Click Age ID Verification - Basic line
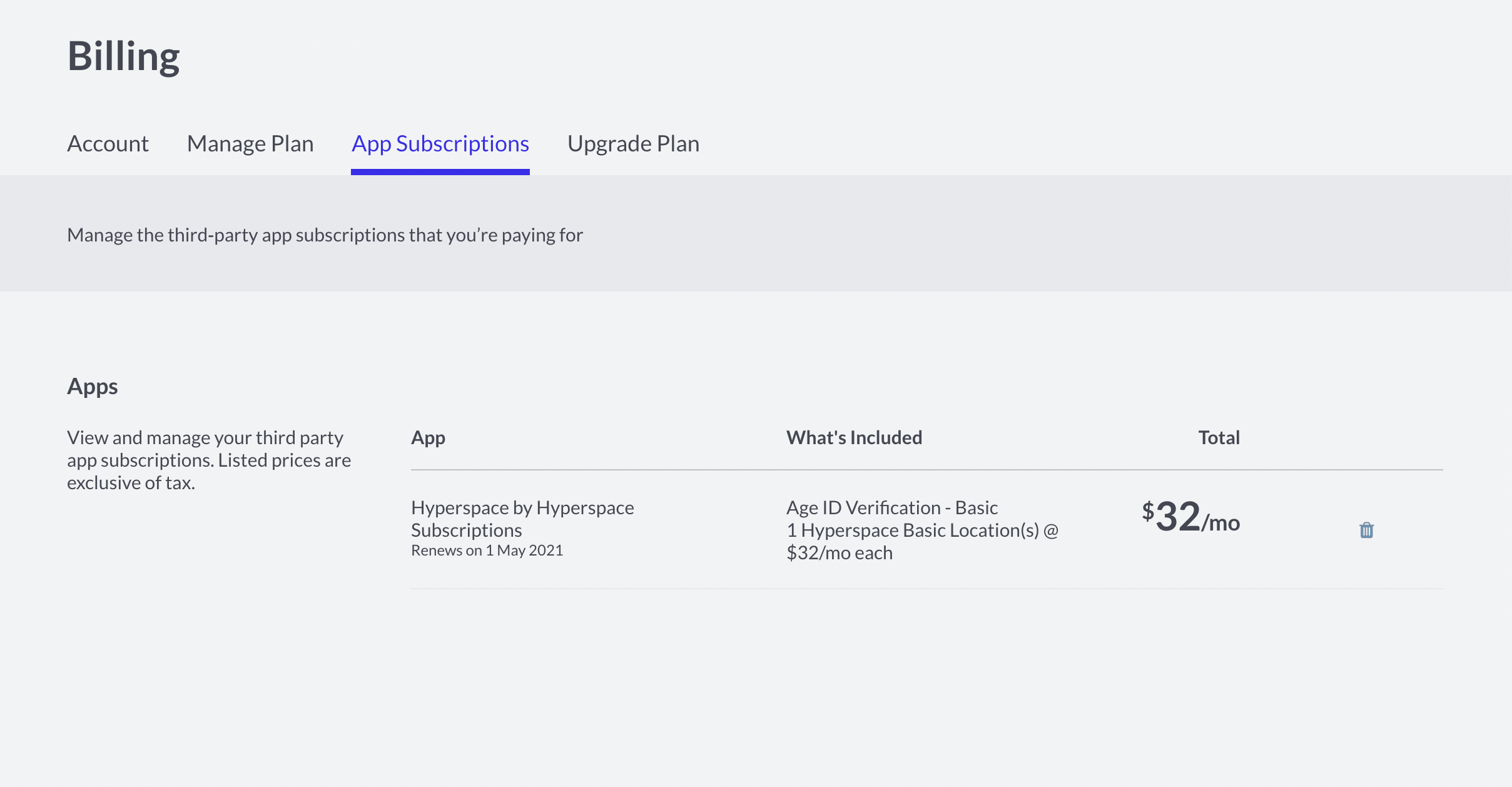 point(892,508)
